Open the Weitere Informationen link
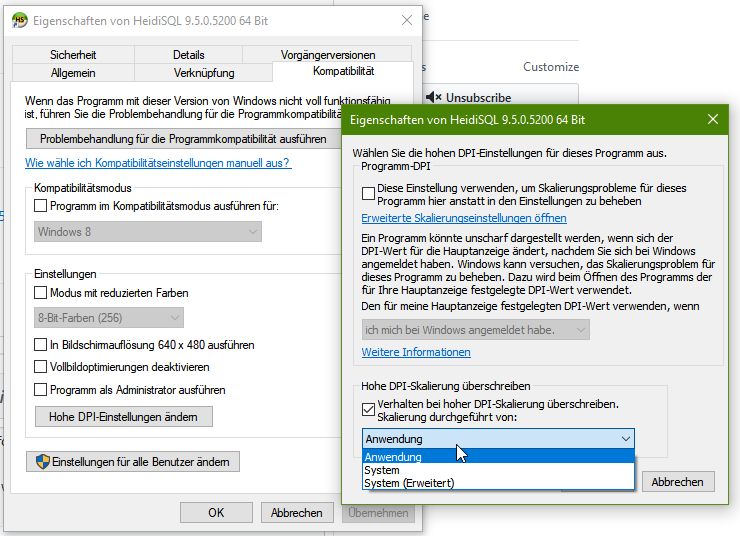 416,352
